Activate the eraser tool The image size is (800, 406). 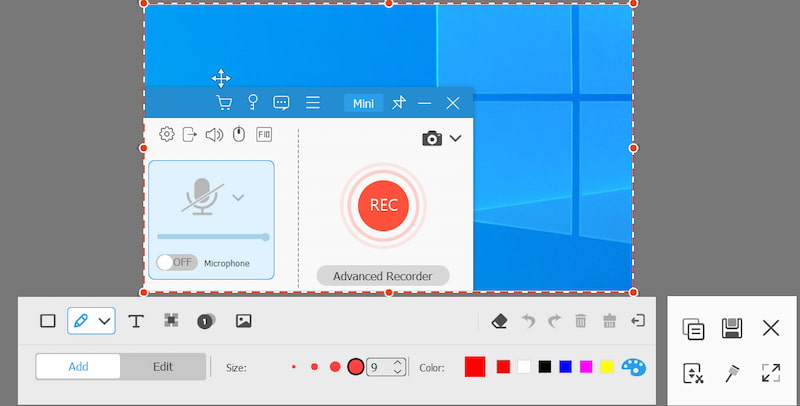point(500,321)
